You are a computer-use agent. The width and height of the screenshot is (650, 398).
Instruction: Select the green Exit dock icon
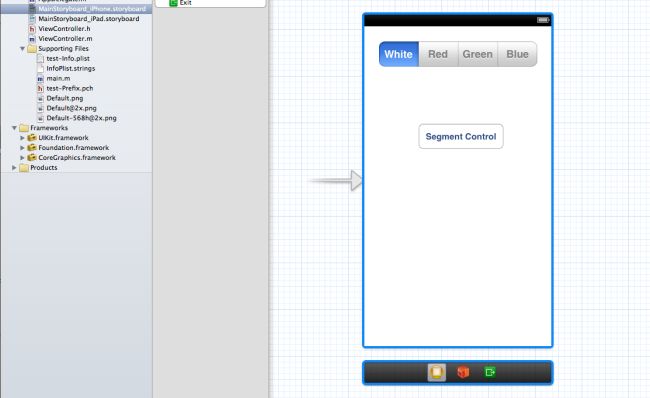pos(490,372)
